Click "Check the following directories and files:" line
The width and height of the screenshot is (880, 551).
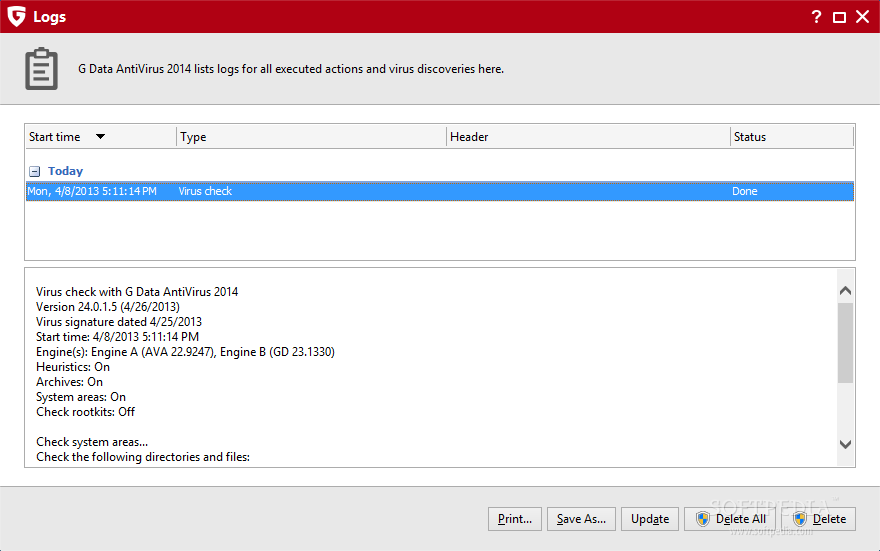(x=143, y=457)
